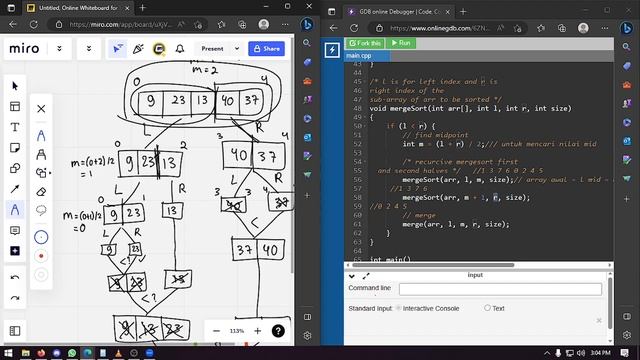
Task: Click the Miro Share button
Action: tap(267, 49)
